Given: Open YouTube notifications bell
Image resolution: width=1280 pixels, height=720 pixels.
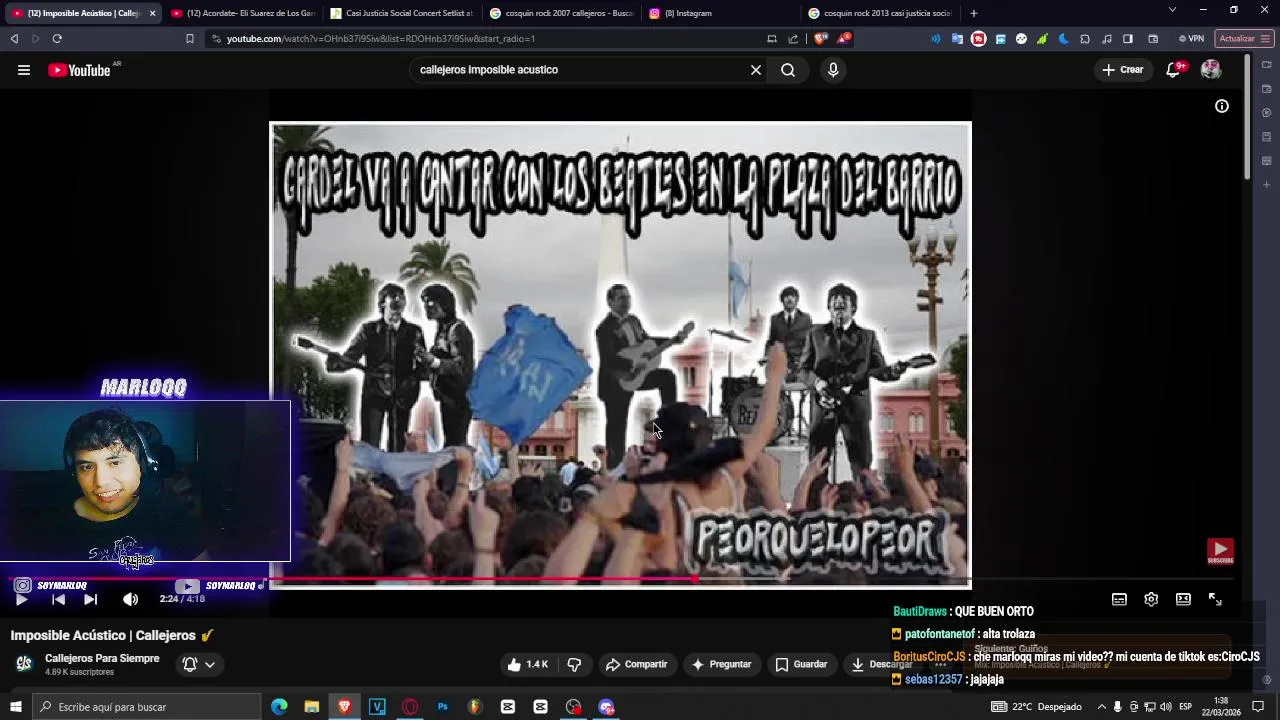Looking at the screenshot, I should [1174, 70].
